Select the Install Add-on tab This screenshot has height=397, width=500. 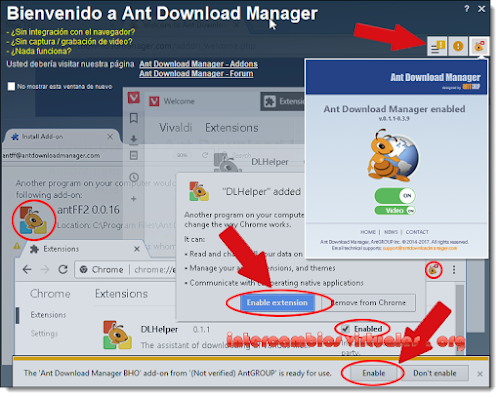62,137
